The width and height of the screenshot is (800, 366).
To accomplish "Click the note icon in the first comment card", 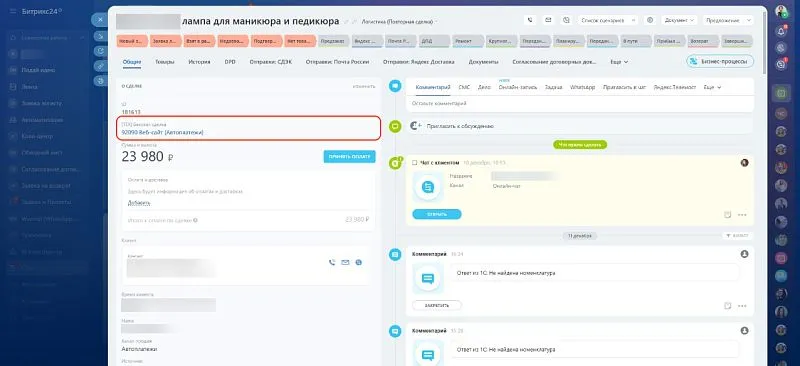I will point(728,306).
